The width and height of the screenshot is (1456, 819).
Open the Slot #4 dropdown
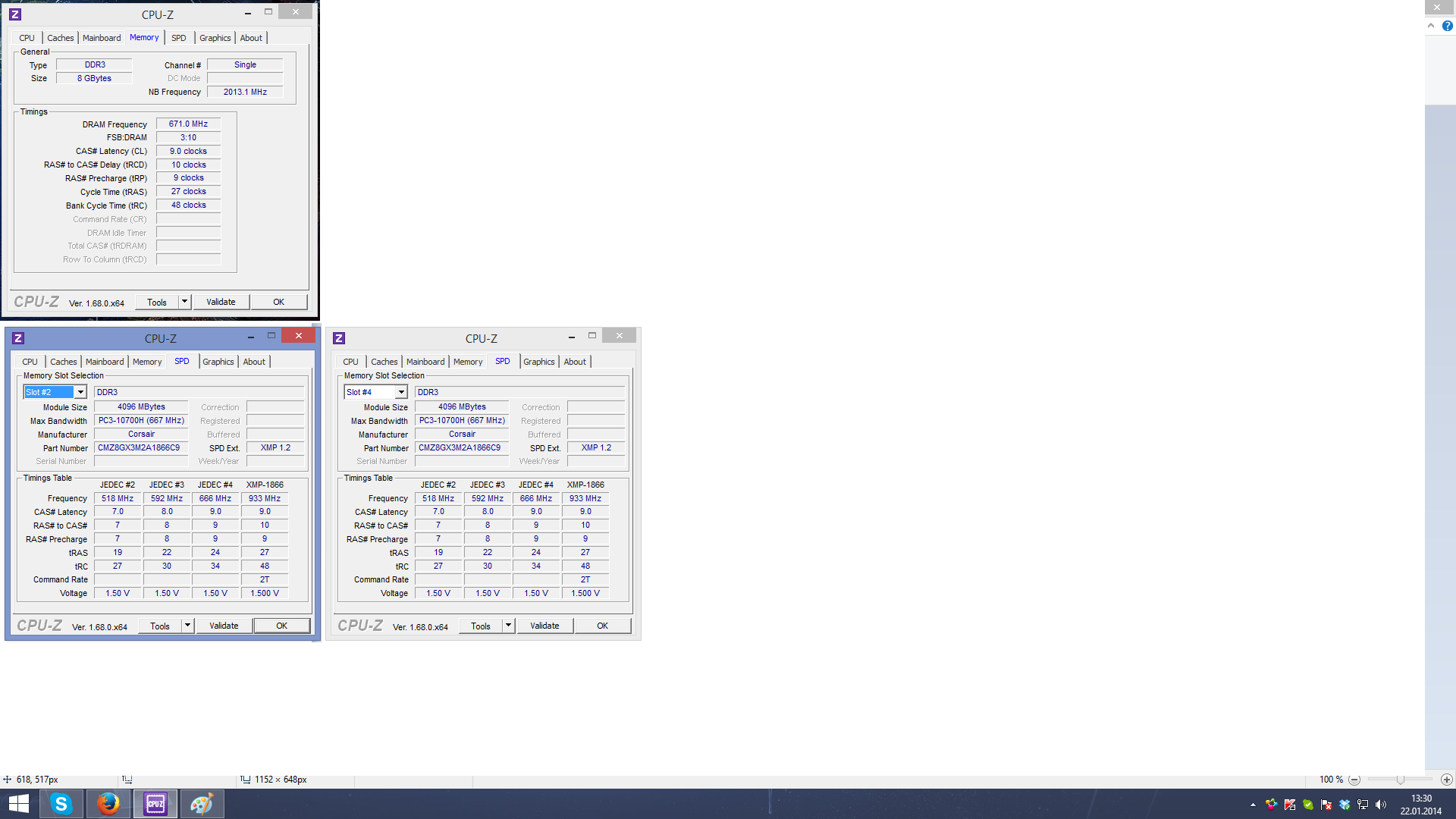[x=400, y=392]
